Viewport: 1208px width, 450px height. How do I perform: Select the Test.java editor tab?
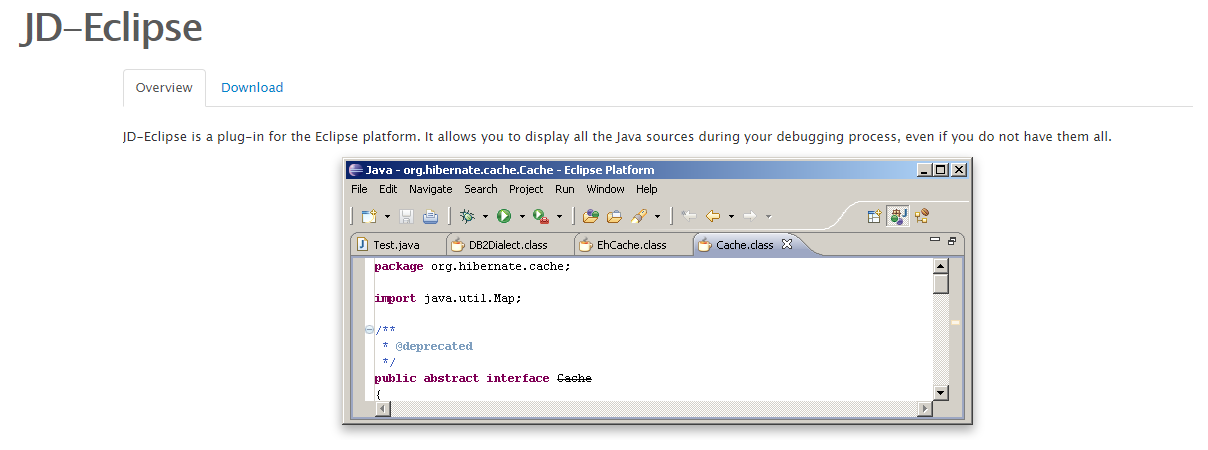point(396,244)
